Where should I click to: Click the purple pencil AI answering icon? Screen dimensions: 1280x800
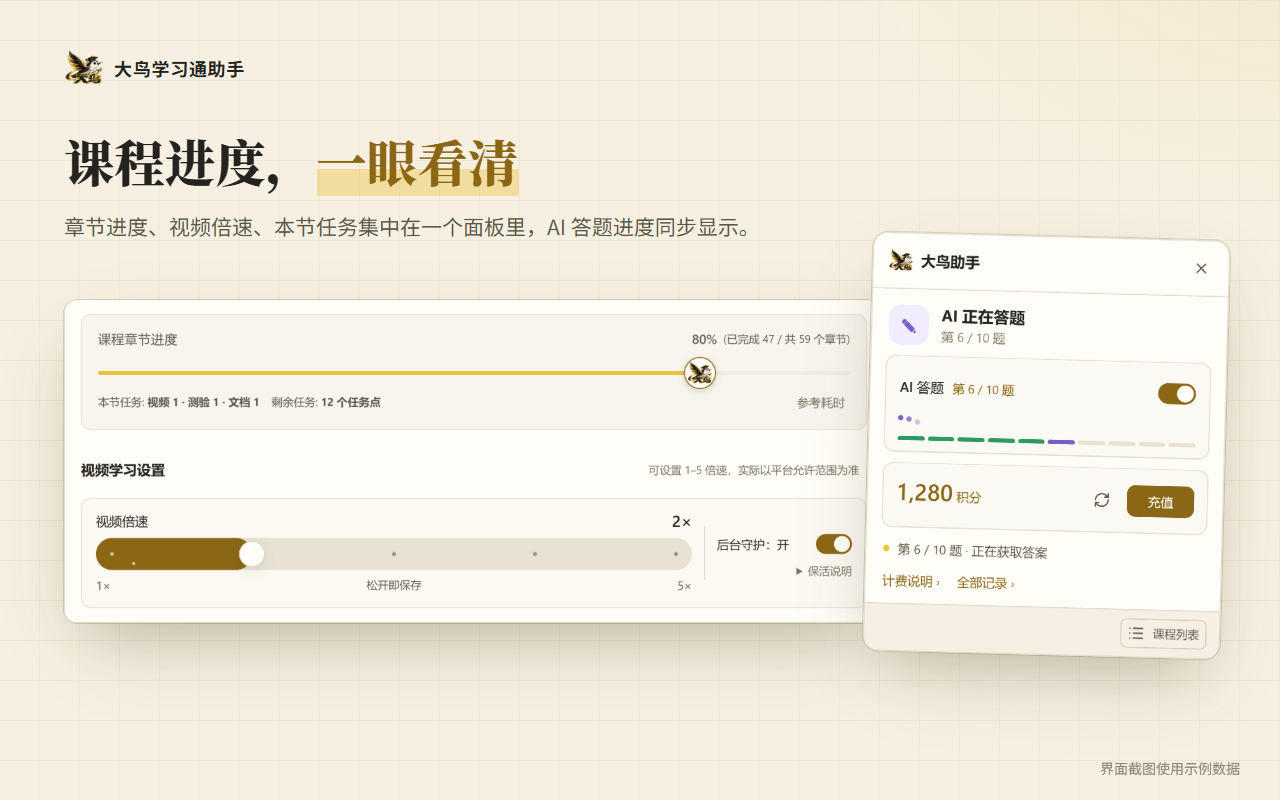click(909, 325)
